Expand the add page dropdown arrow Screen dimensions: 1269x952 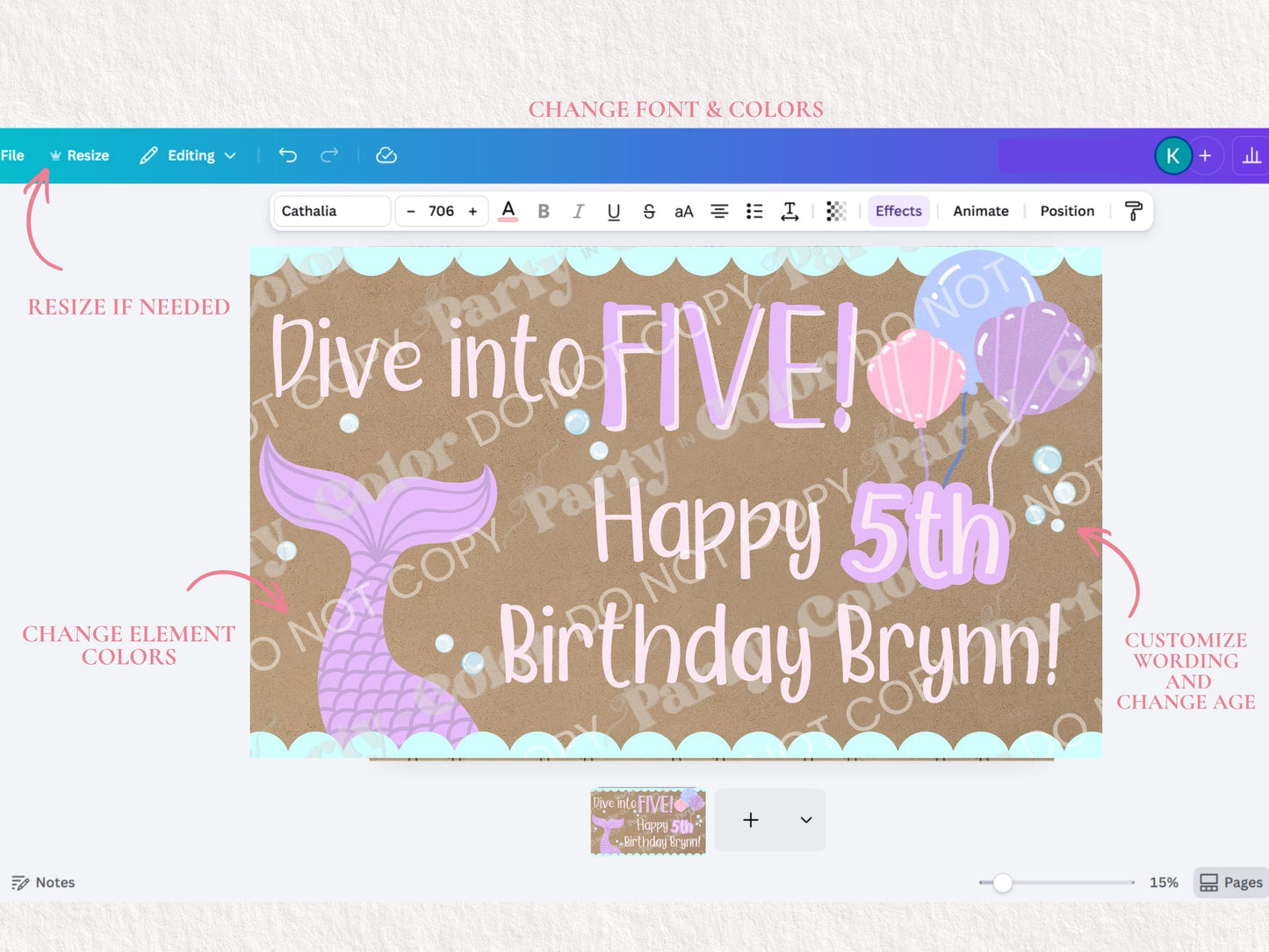pos(806,820)
